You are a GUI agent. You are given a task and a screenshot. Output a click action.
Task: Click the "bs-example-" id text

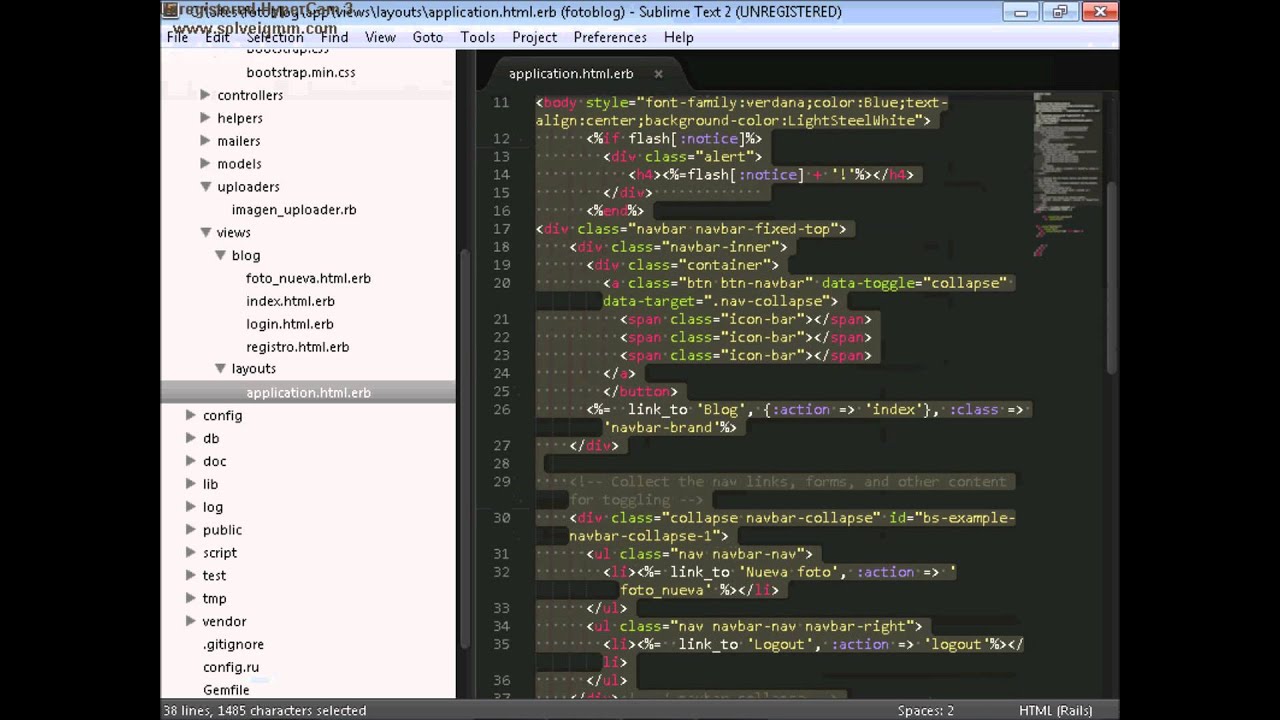pos(969,518)
